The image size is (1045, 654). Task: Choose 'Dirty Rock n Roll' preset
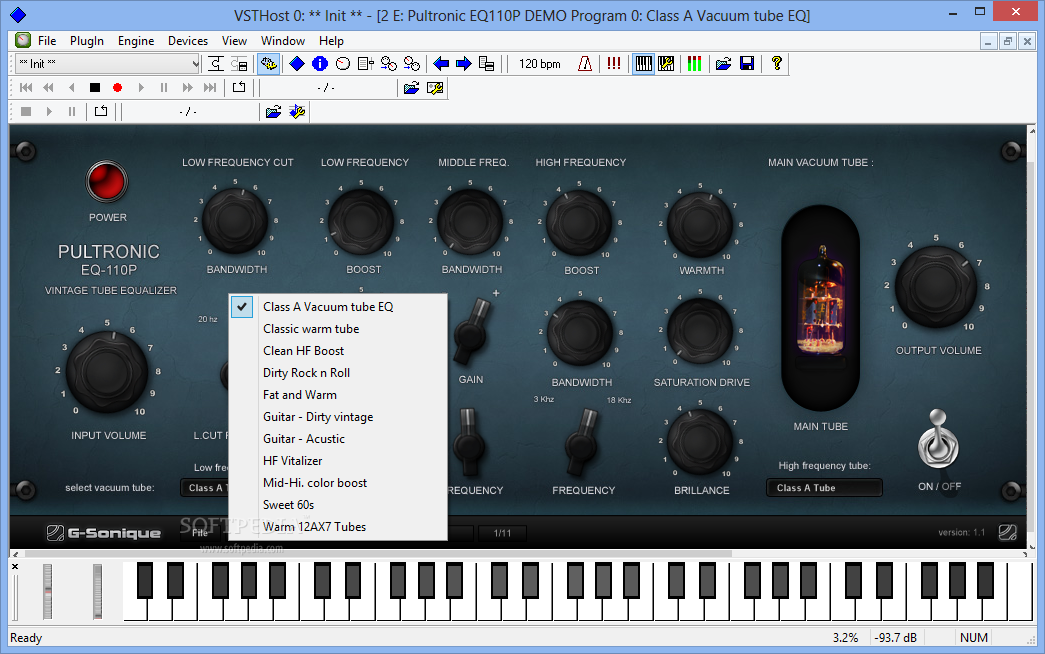338,373
